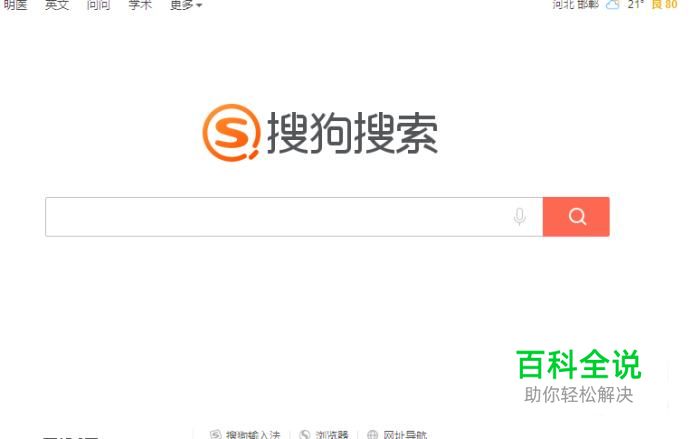Open the 明医 tab
Image resolution: width=692 pixels, height=439 pixels.
[x=15, y=5]
